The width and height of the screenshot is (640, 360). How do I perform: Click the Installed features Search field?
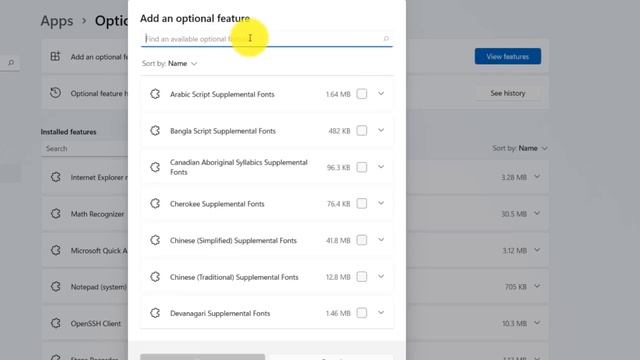84,149
